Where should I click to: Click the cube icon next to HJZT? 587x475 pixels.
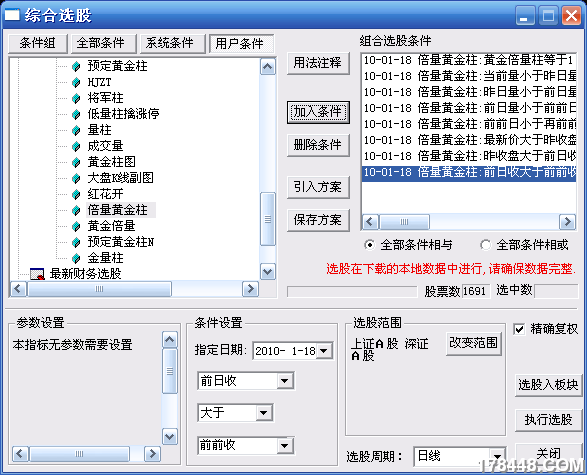76,82
